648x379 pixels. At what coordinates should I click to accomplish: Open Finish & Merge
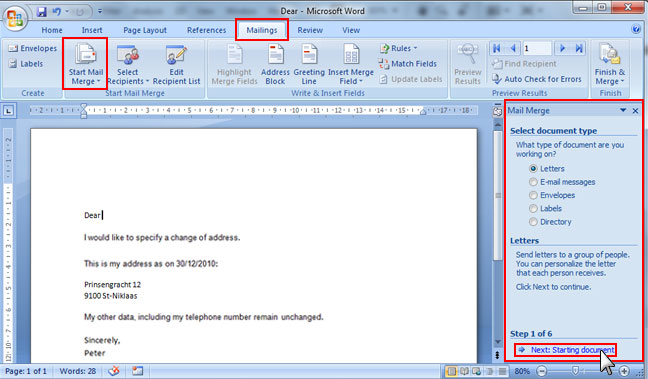610,64
